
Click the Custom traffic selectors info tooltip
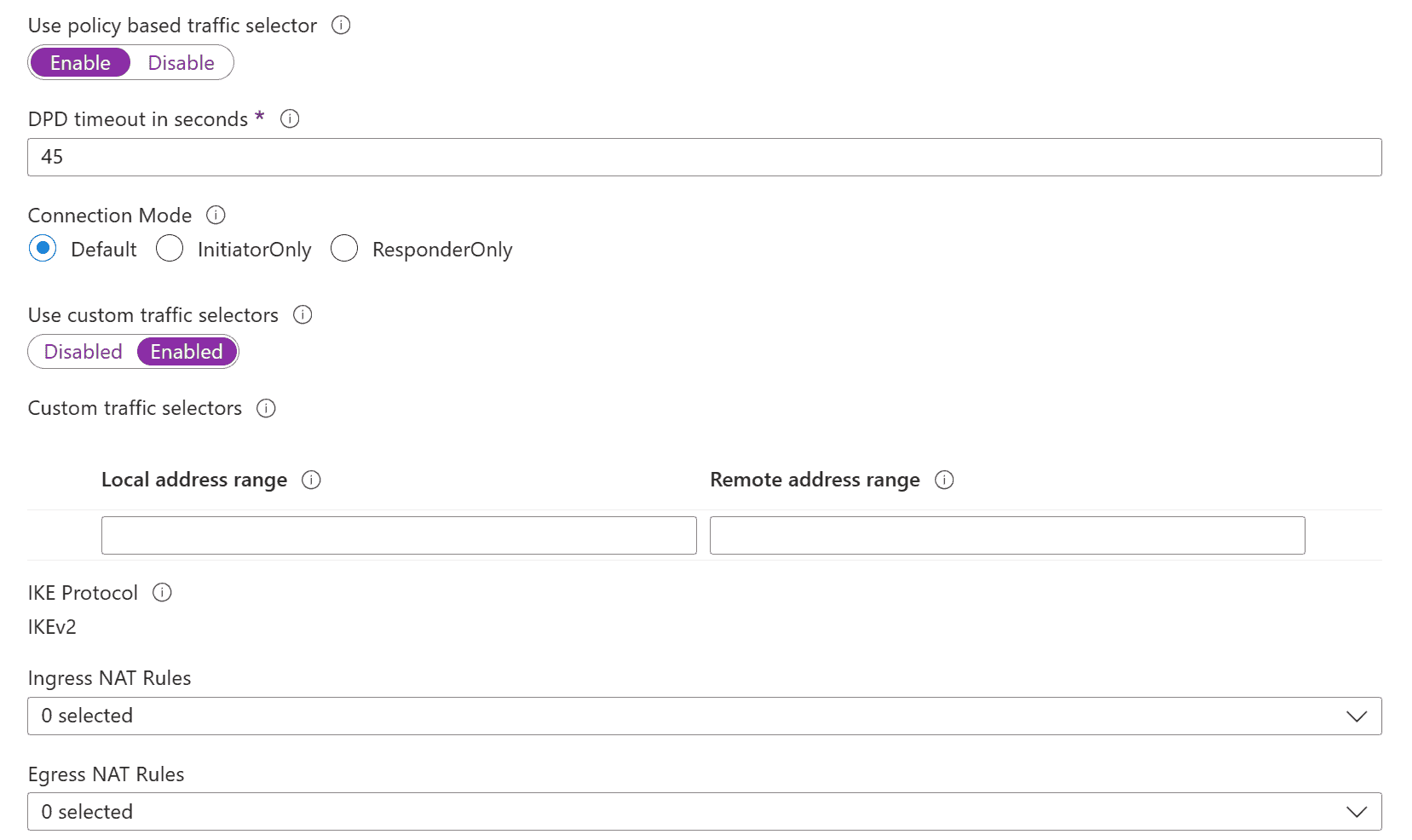click(x=266, y=409)
